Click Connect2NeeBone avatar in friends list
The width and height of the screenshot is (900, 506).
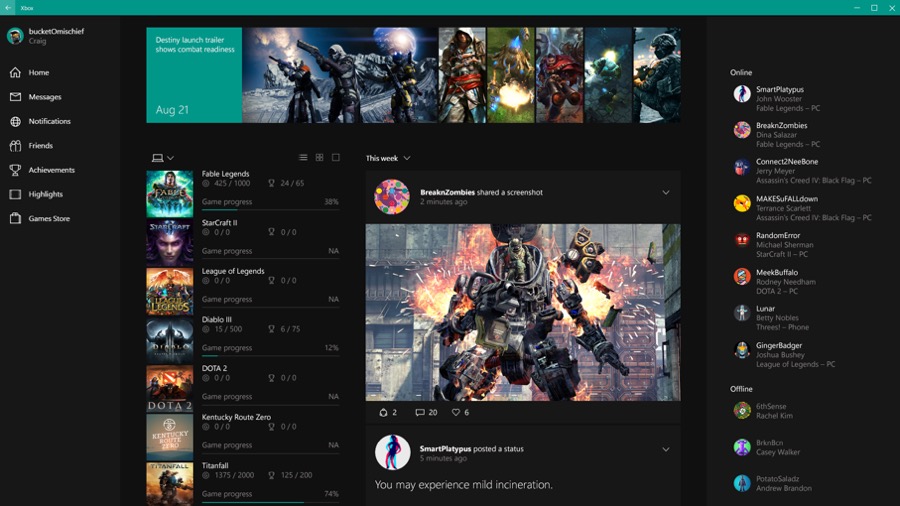742,167
